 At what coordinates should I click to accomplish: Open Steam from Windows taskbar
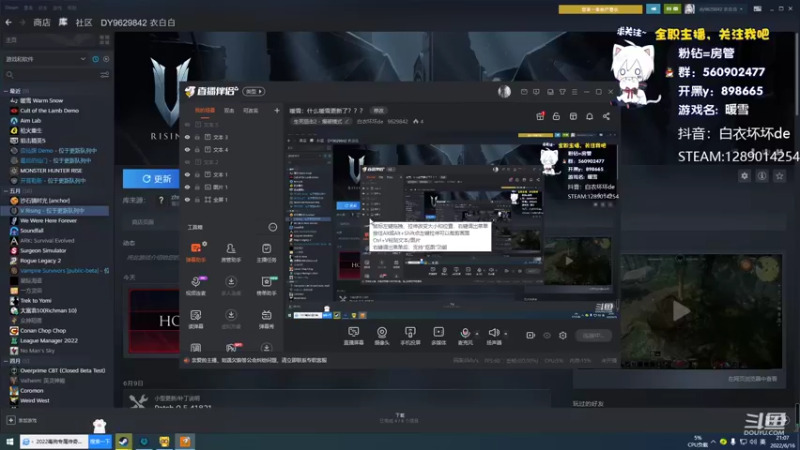tap(123, 441)
